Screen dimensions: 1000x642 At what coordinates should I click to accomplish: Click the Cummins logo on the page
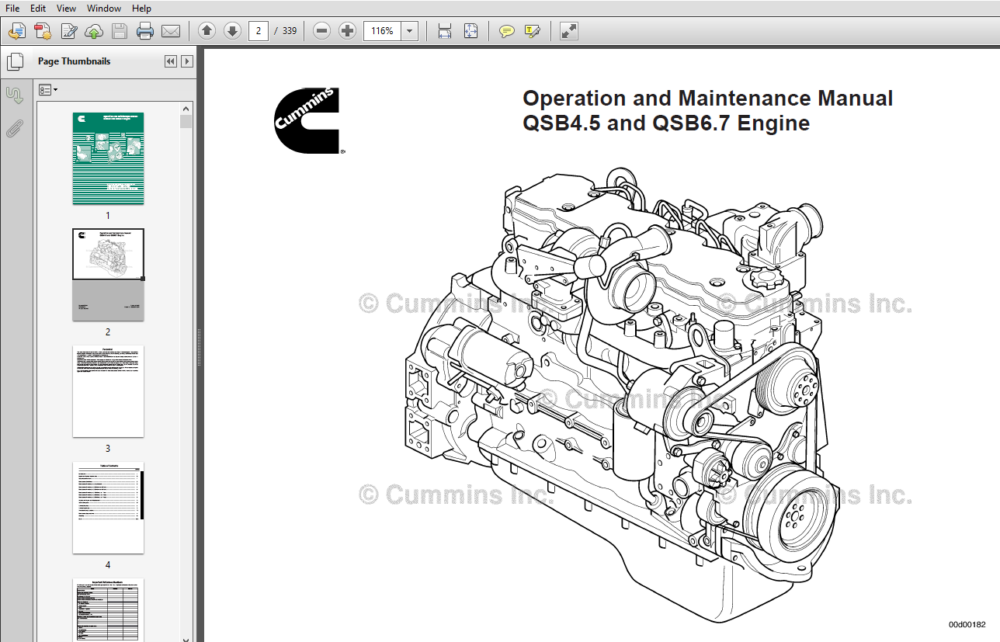[309, 120]
